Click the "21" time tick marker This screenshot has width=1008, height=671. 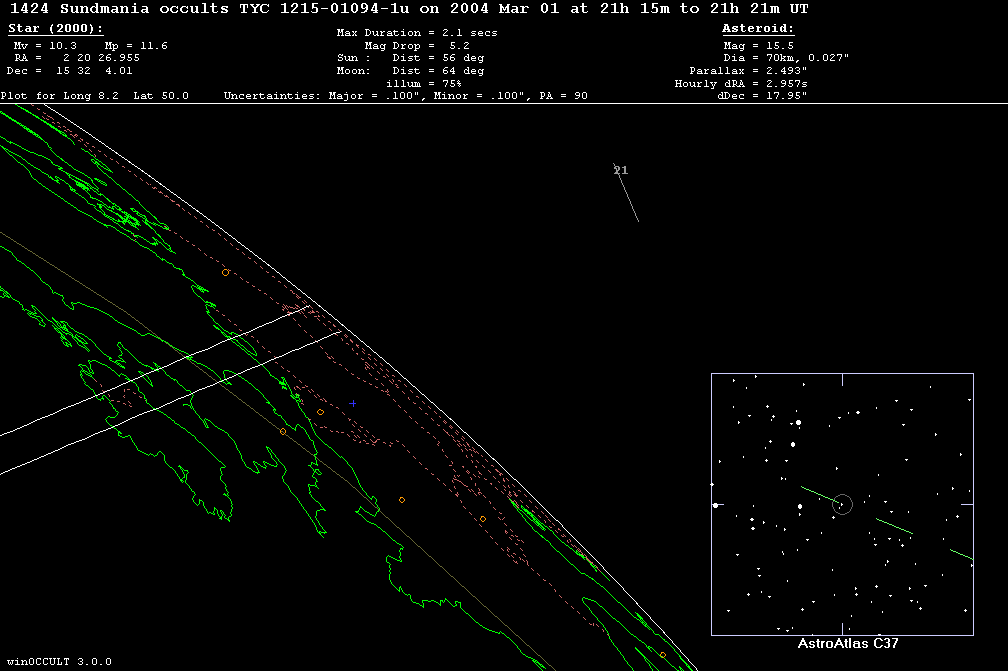click(620, 171)
